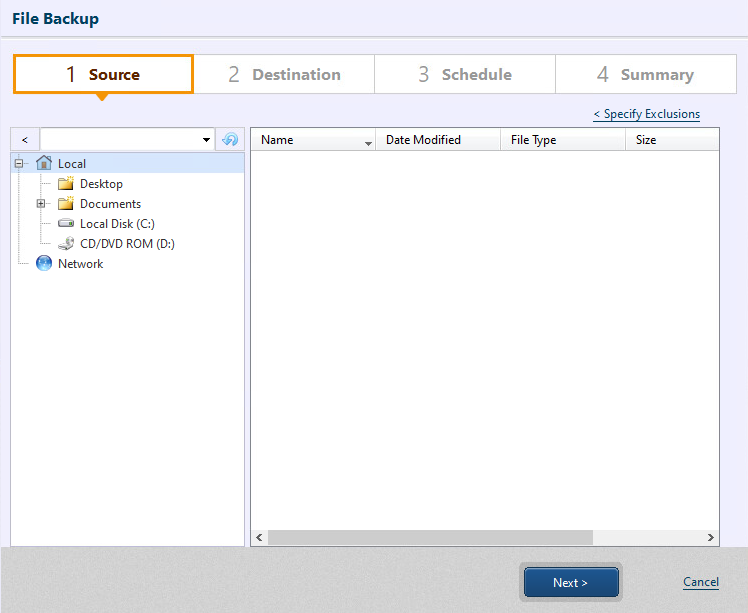Viewport: 748px width, 613px height.
Task: Collapse the Local tree node
Action: click(19, 164)
